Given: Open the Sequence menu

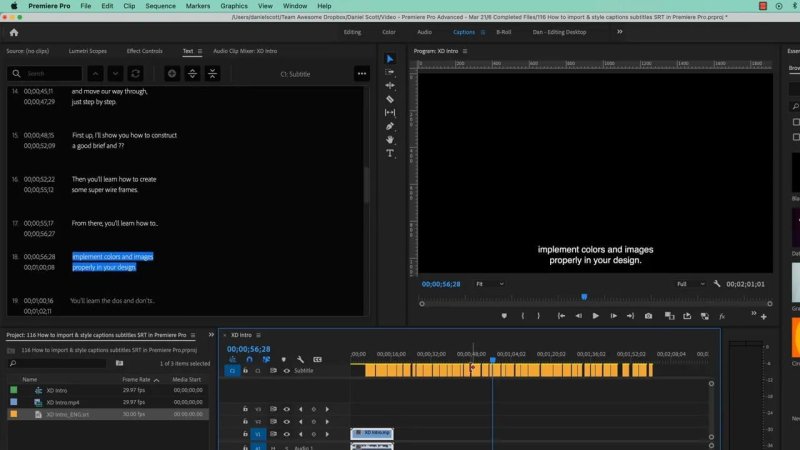Looking at the screenshot, I should pyautogui.click(x=160, y=6).
